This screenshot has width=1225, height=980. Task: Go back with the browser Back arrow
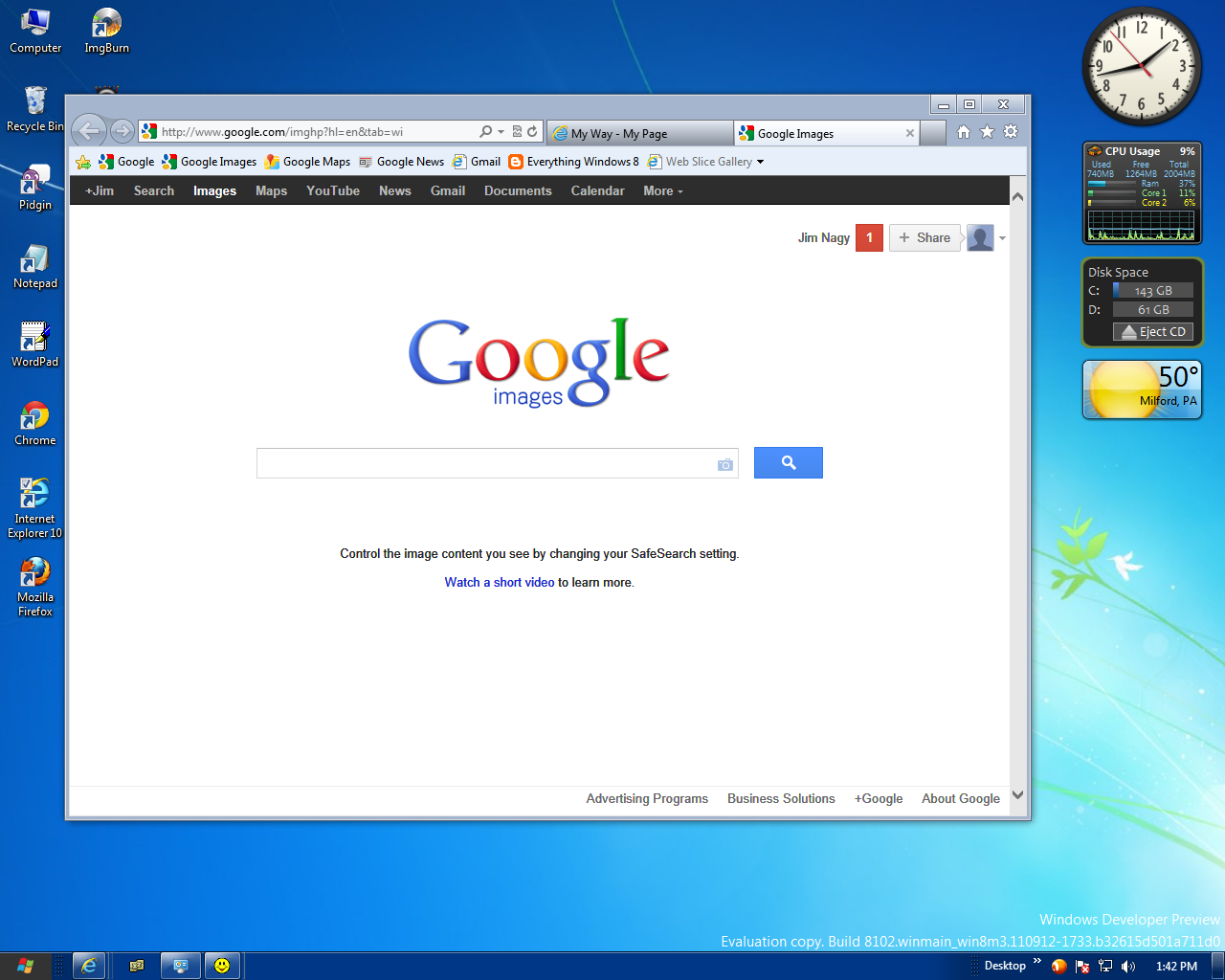[x=89, y=130]
